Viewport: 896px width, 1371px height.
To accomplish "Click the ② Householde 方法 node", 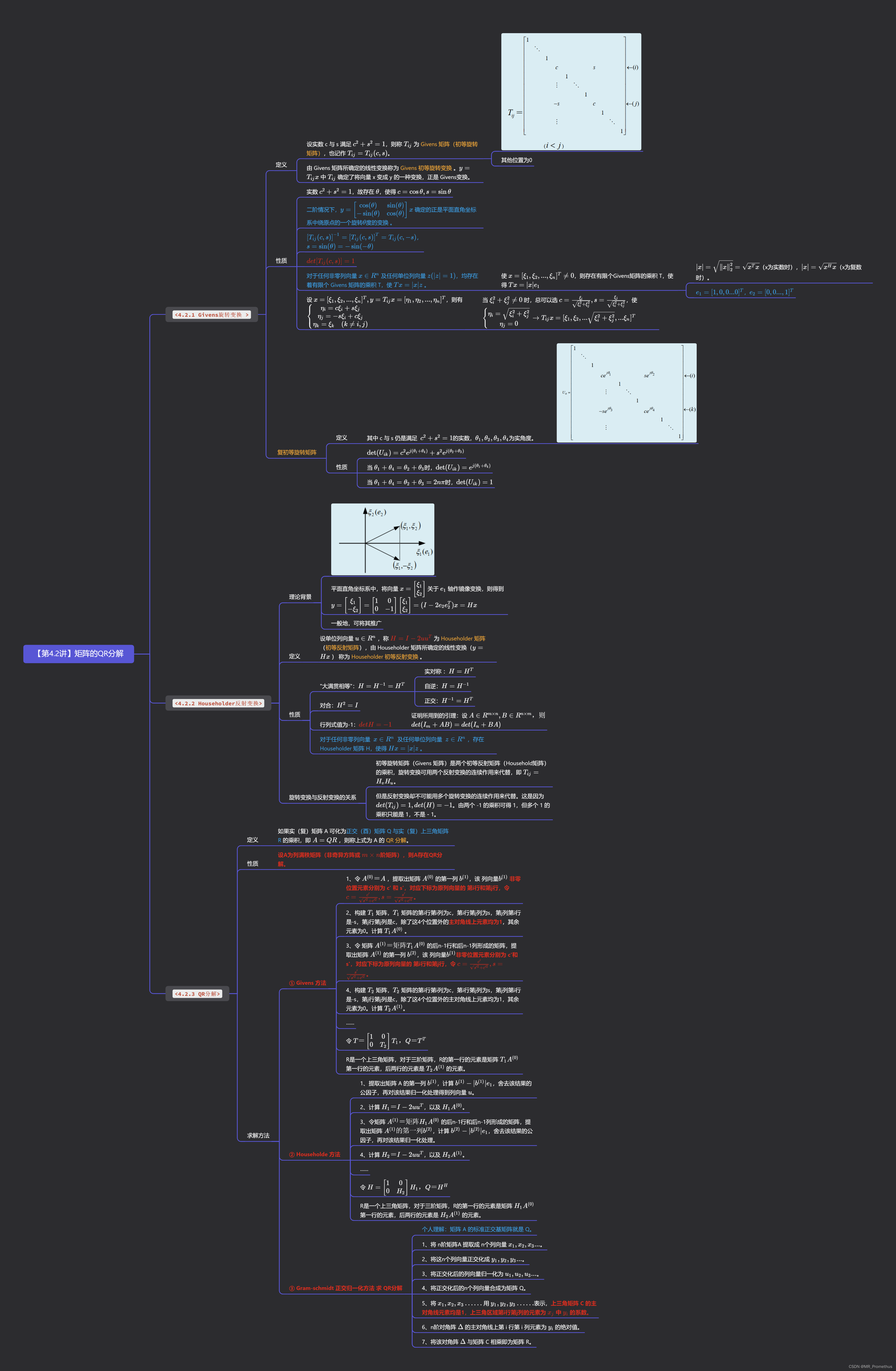I will coord(314,1154).
